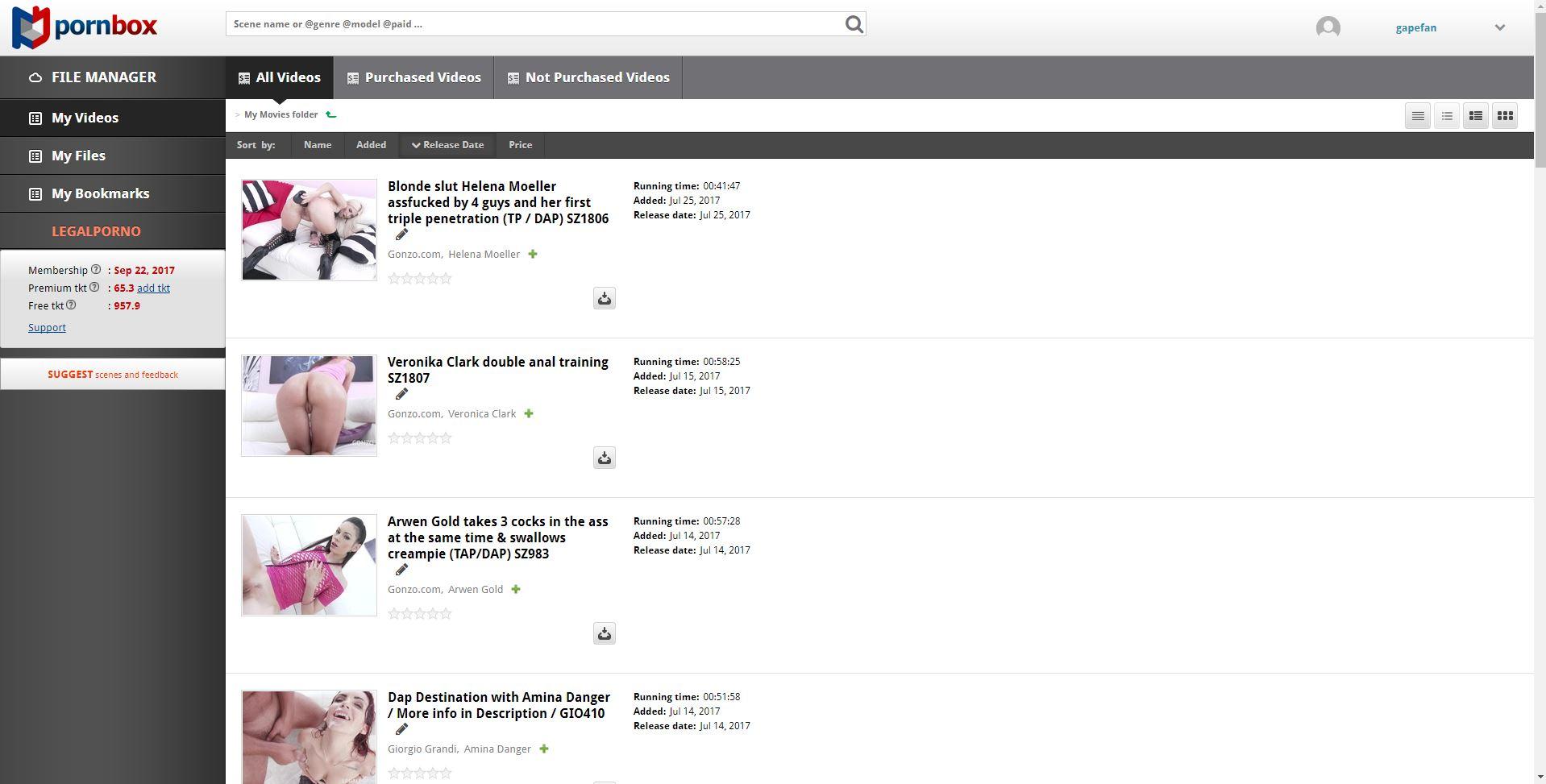Click the Support link

(47, 328)
